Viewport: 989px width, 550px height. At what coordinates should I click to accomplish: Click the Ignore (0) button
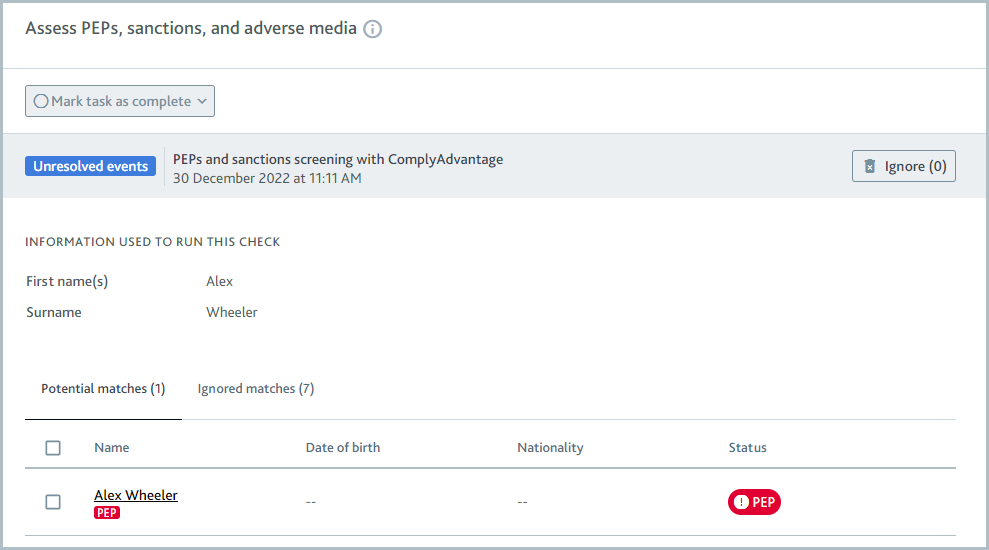[903, 166]
